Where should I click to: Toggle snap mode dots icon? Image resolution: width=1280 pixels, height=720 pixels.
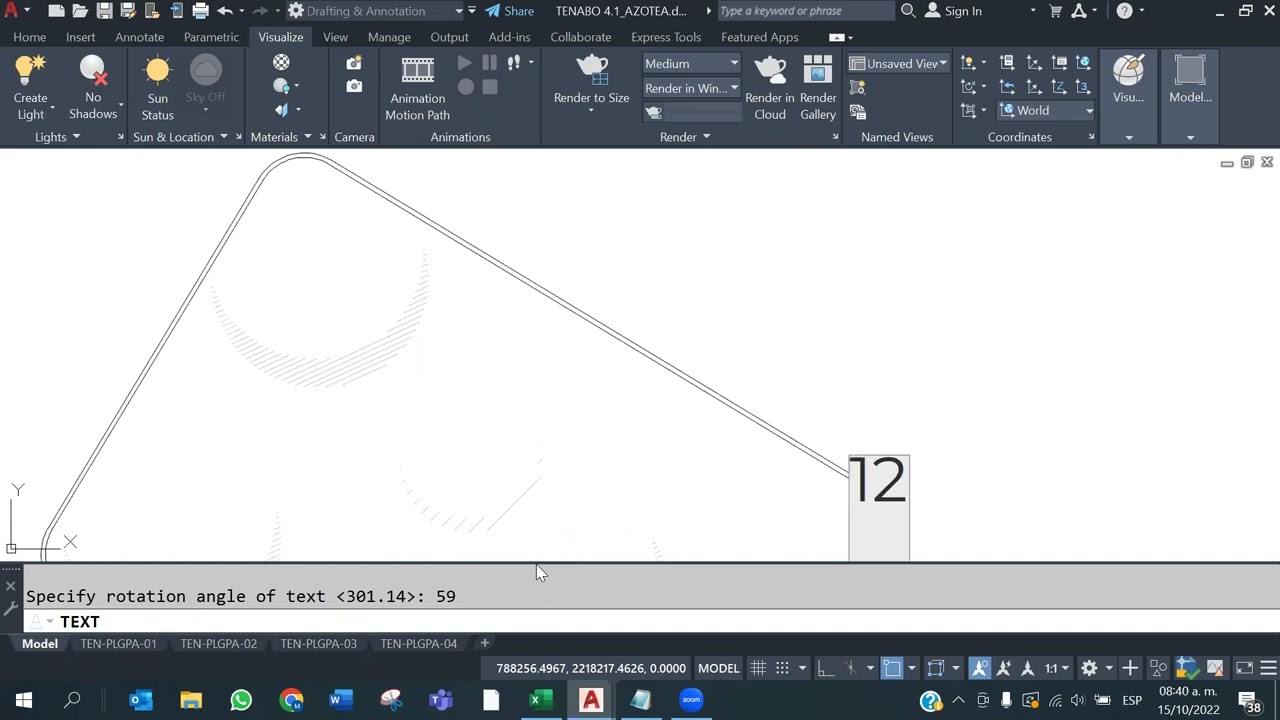point(782,668)
